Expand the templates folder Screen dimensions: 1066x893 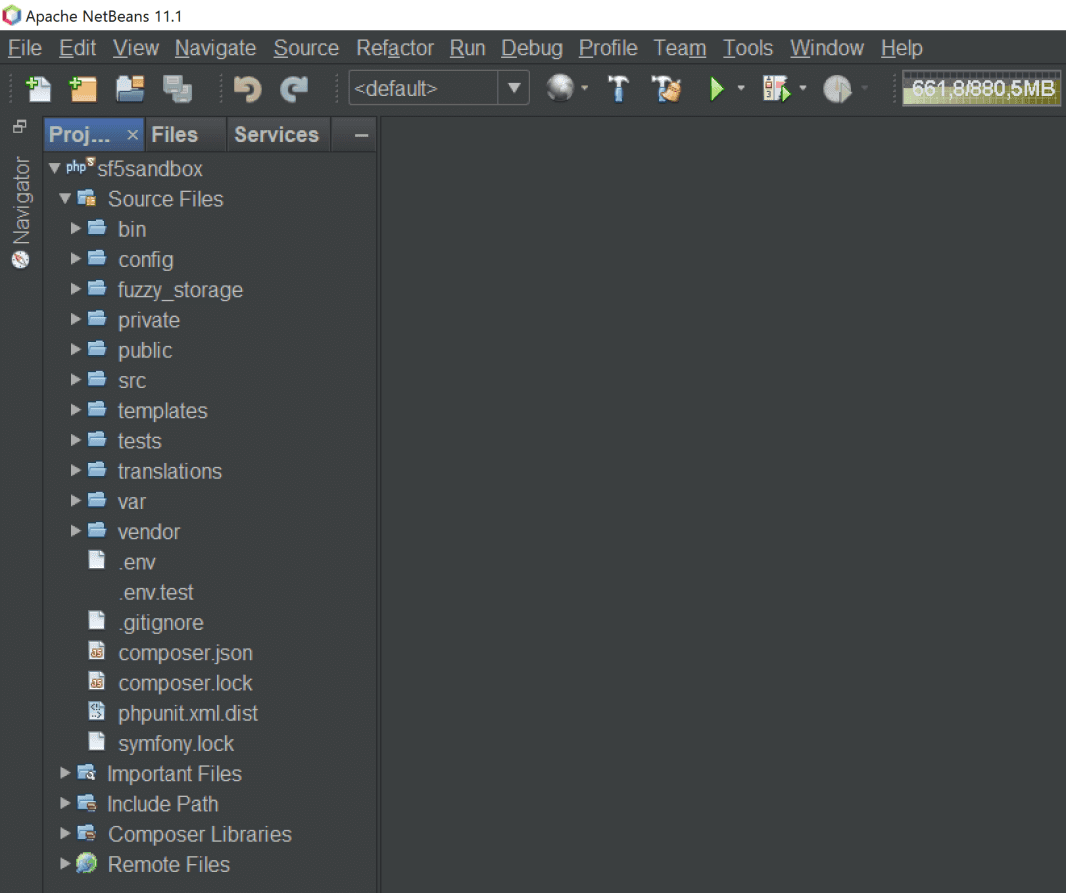click(75, 410)
